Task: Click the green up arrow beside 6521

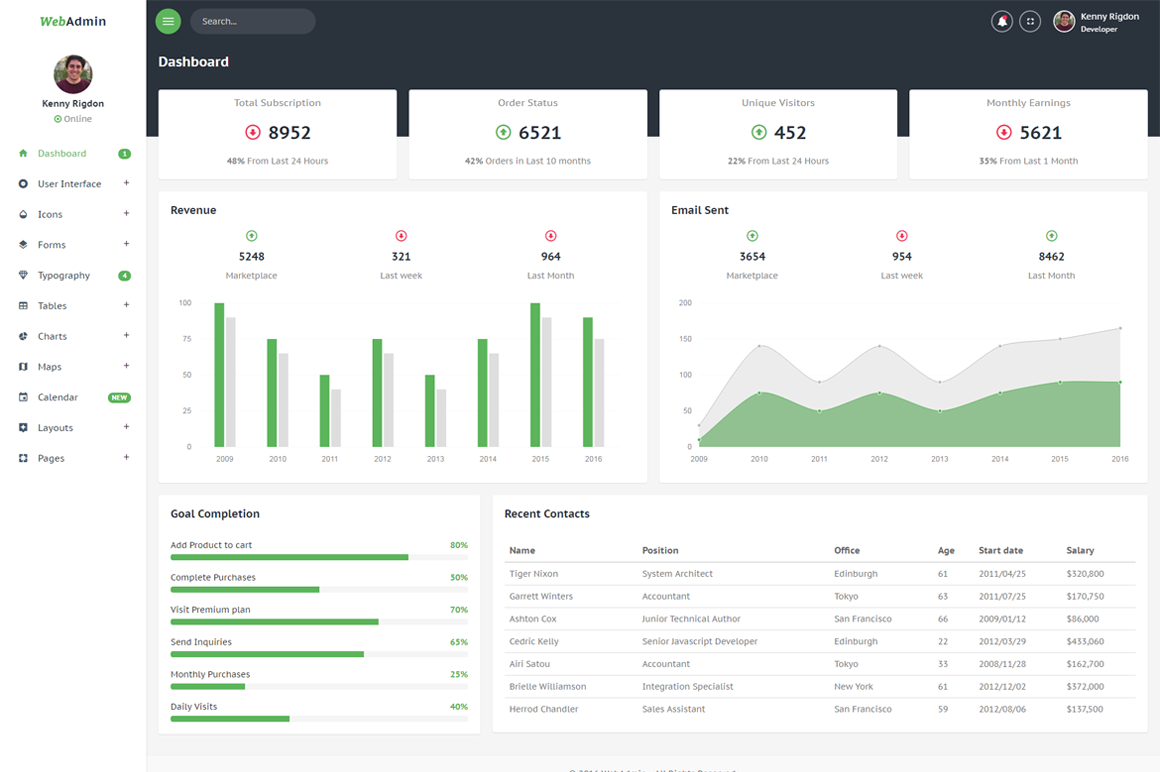Action: coord(503,132)
